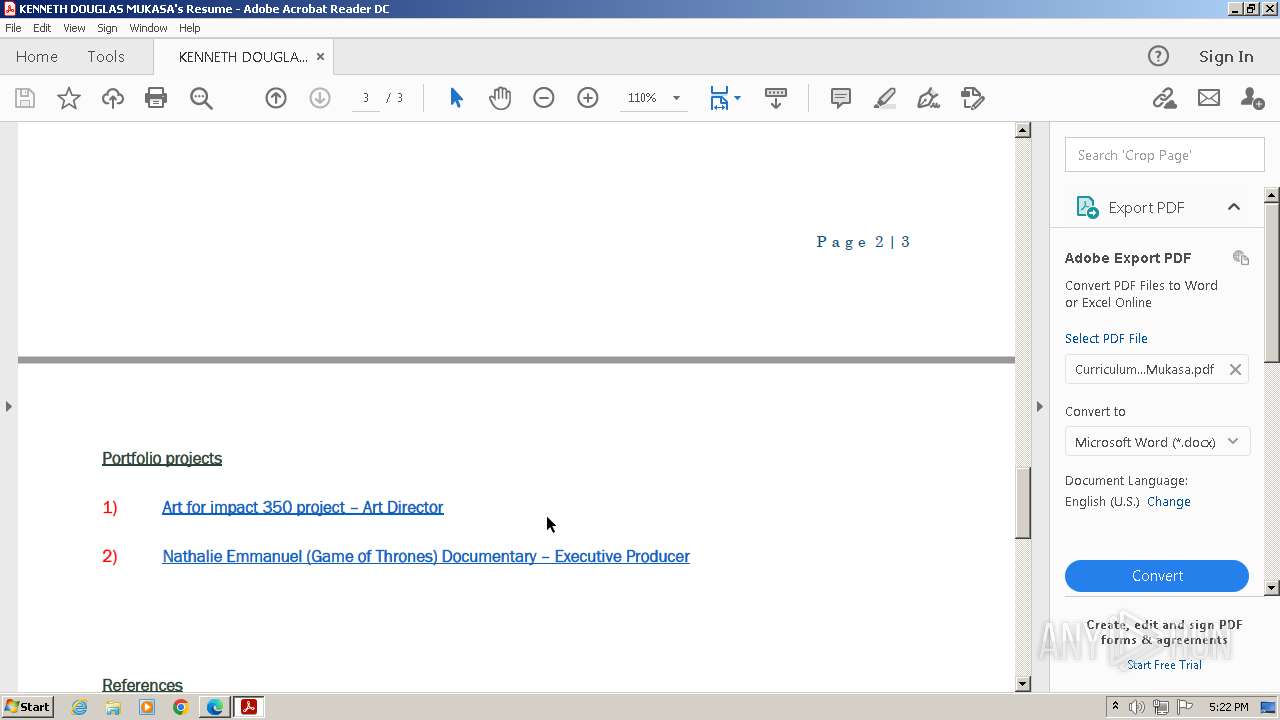The width and height of the screenshot is (1280, 720).
Task: Collapse the Export PDF section chevron
Action: 1234,207
